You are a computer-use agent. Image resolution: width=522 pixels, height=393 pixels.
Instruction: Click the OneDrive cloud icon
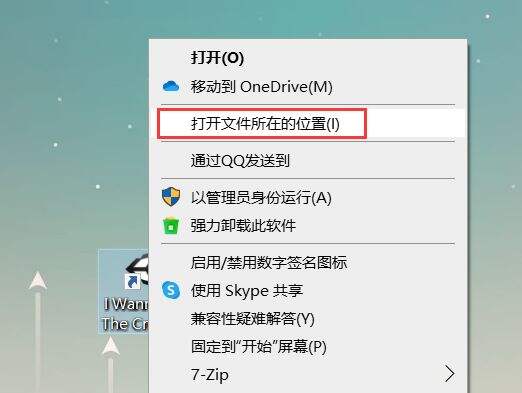(171, 87)
